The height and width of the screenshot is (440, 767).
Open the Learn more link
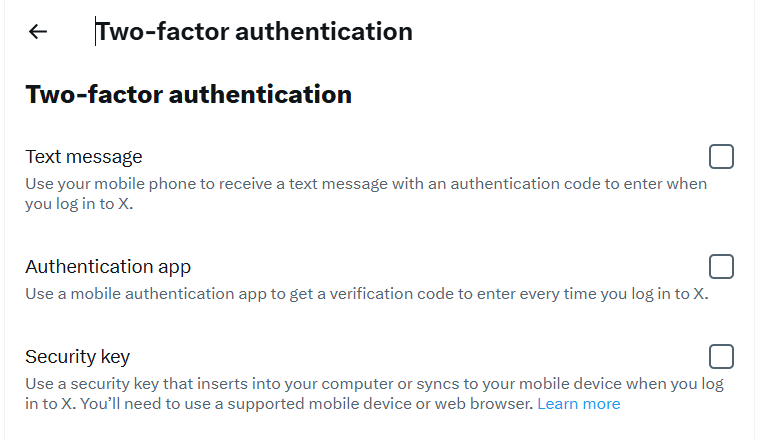tap(578, 404)
